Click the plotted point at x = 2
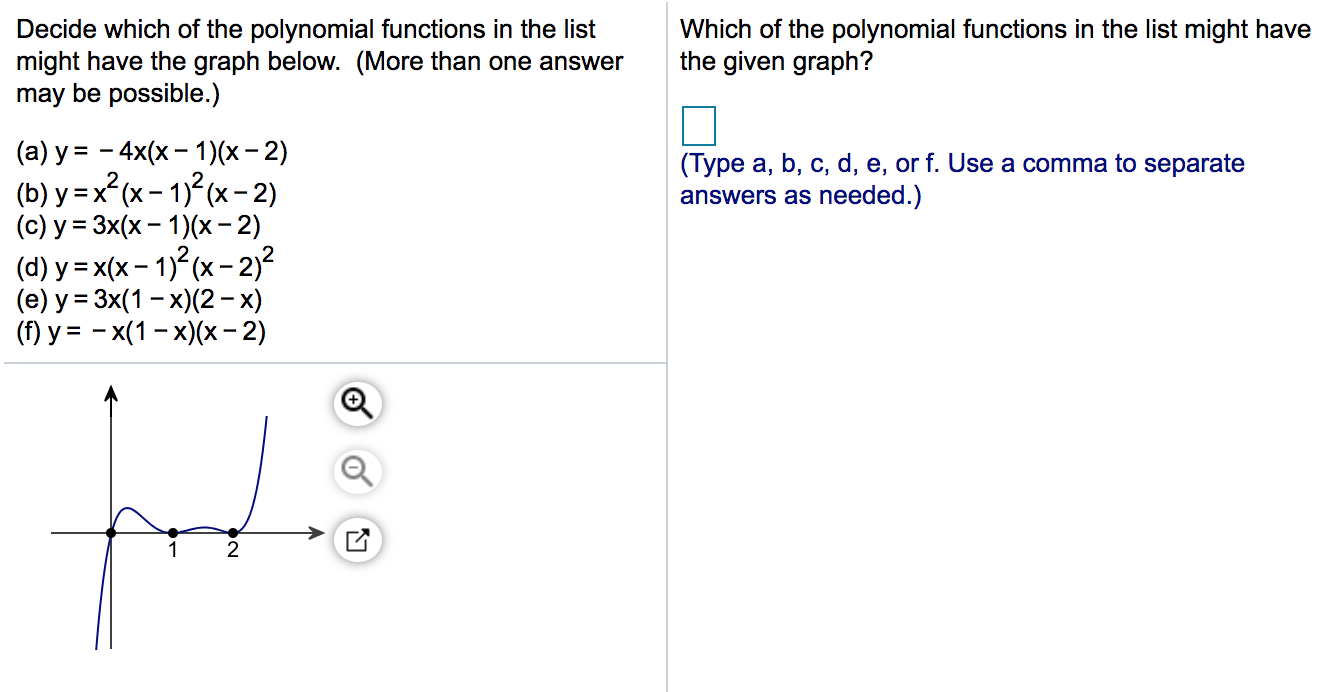The height and width of the screenshot is (692, 1328). click(x=231, y=532)
